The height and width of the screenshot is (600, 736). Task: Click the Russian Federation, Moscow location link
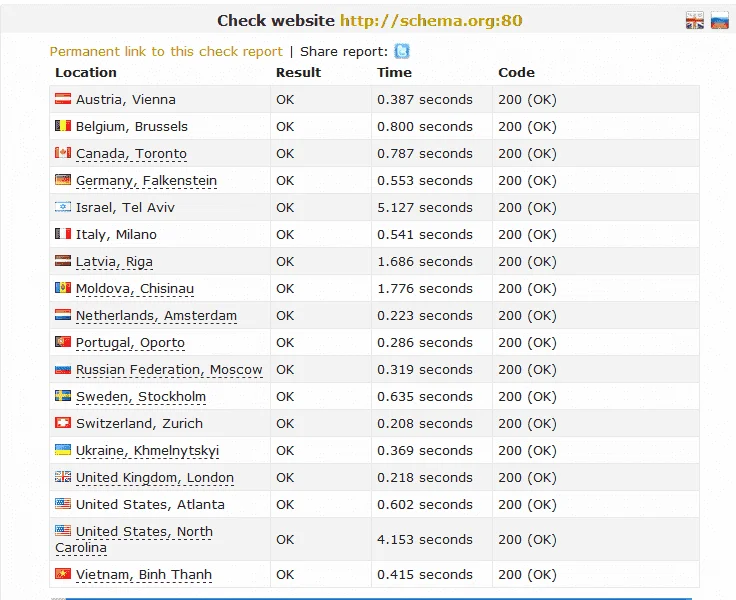[x=169, y=370]
